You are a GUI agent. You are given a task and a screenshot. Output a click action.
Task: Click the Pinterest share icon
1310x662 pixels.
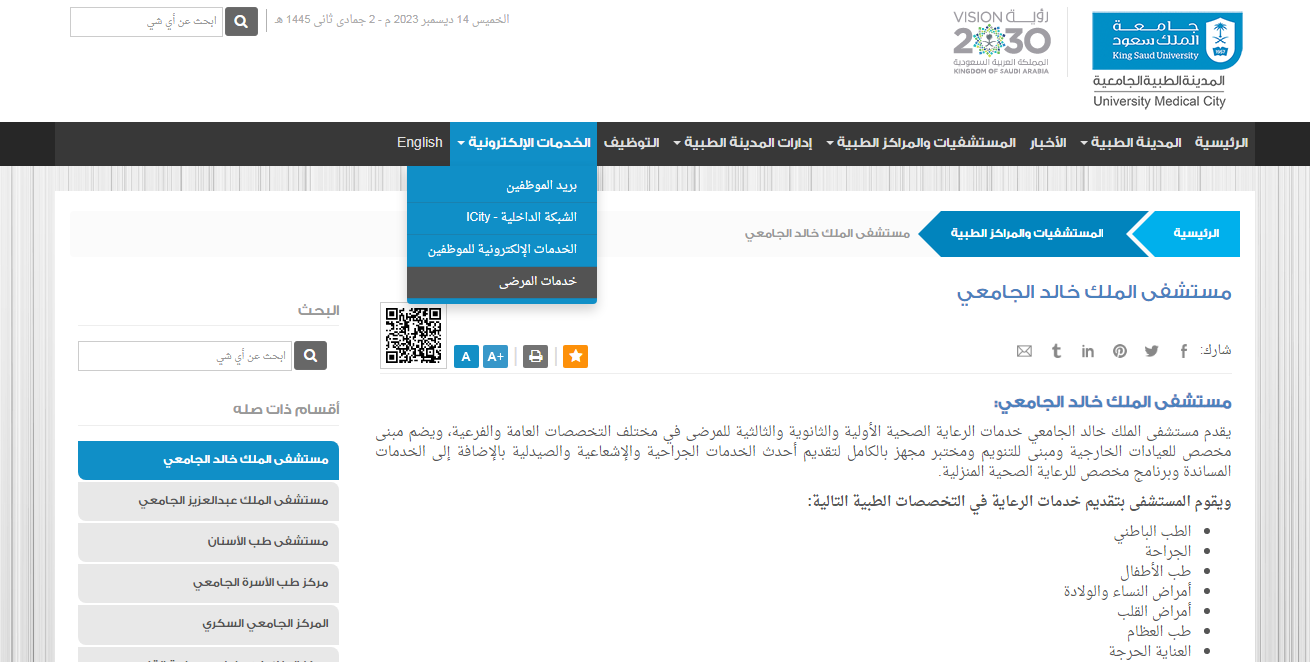pos(1119,351)
